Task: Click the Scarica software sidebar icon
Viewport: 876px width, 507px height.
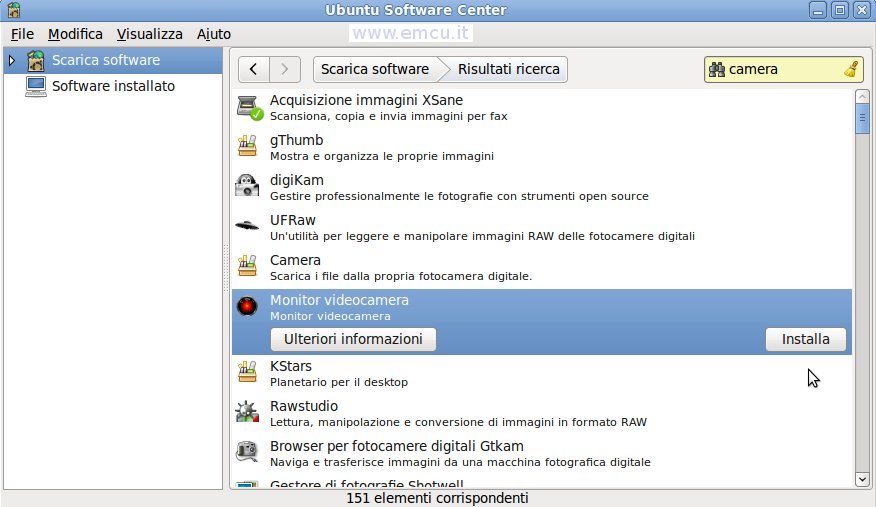Action: coord(36,60)
